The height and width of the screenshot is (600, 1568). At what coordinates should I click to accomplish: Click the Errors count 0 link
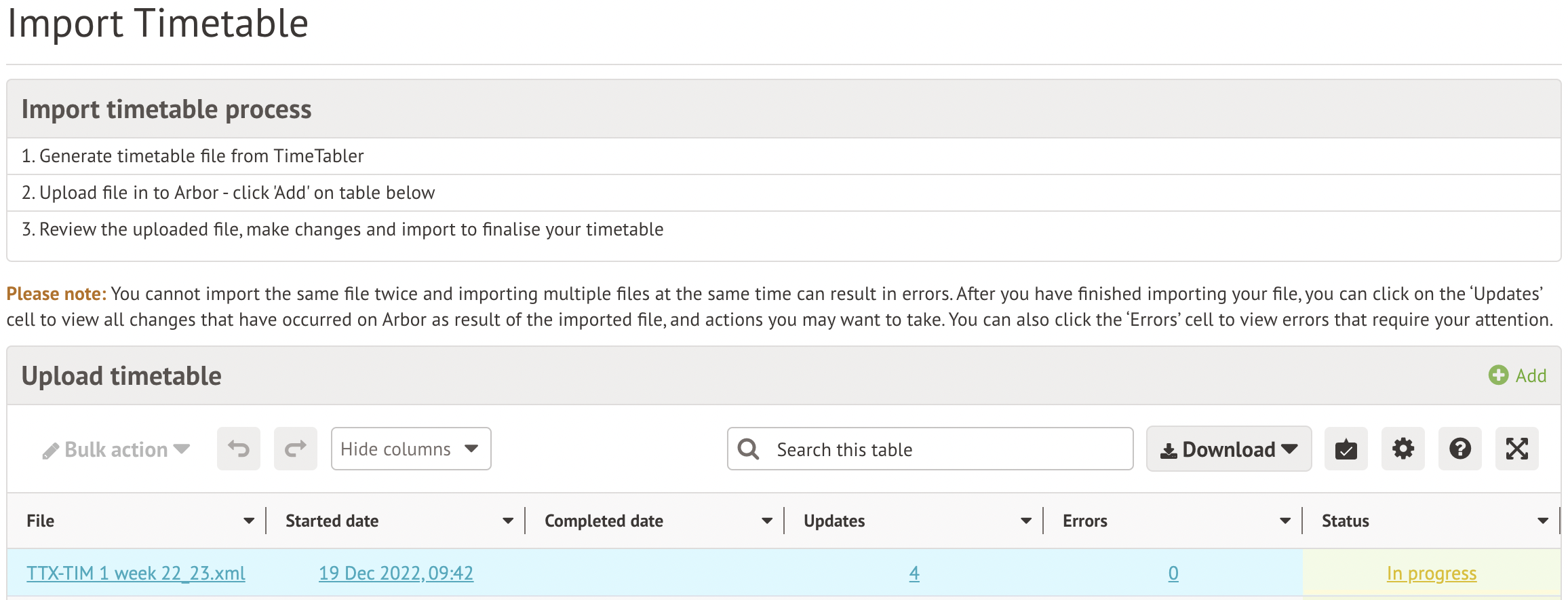pos(1173,574)
